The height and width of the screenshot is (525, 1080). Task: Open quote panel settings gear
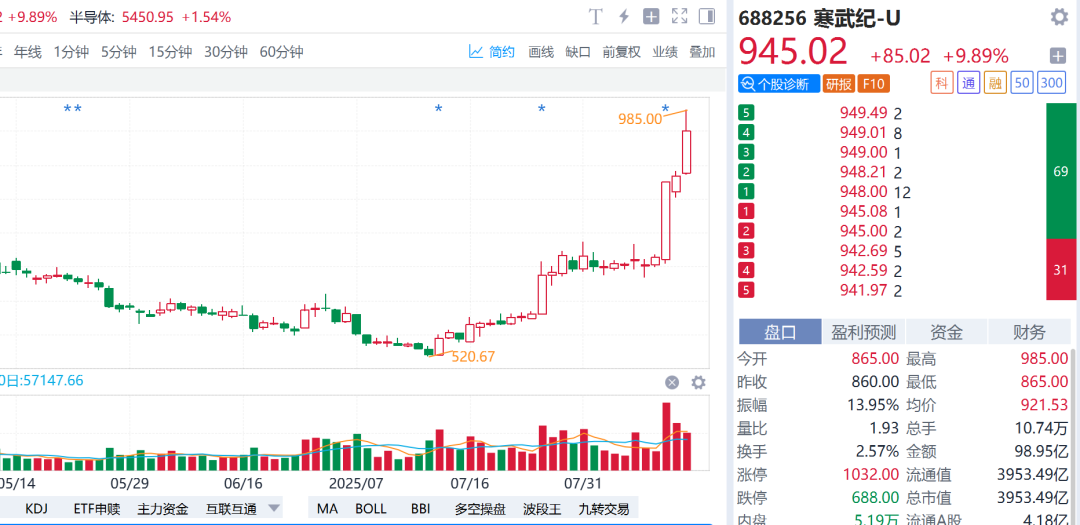[1059, 17]
